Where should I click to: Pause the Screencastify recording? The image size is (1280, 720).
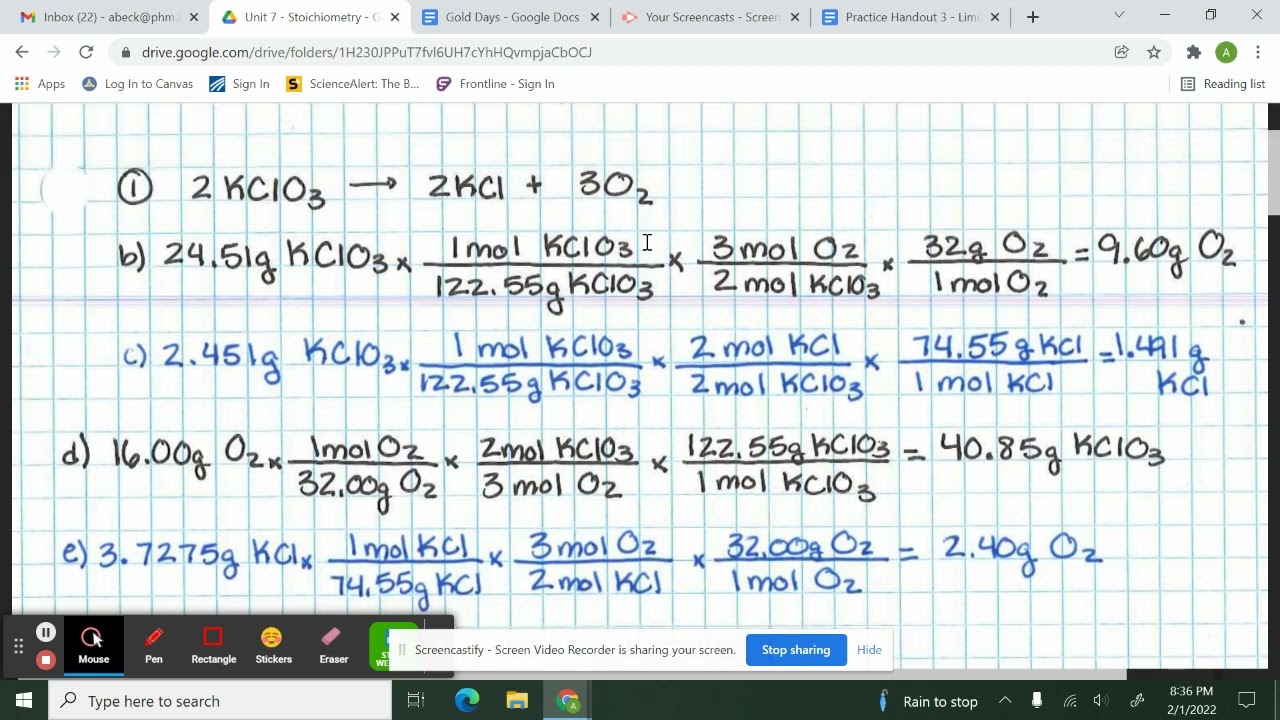coord(46,632)
